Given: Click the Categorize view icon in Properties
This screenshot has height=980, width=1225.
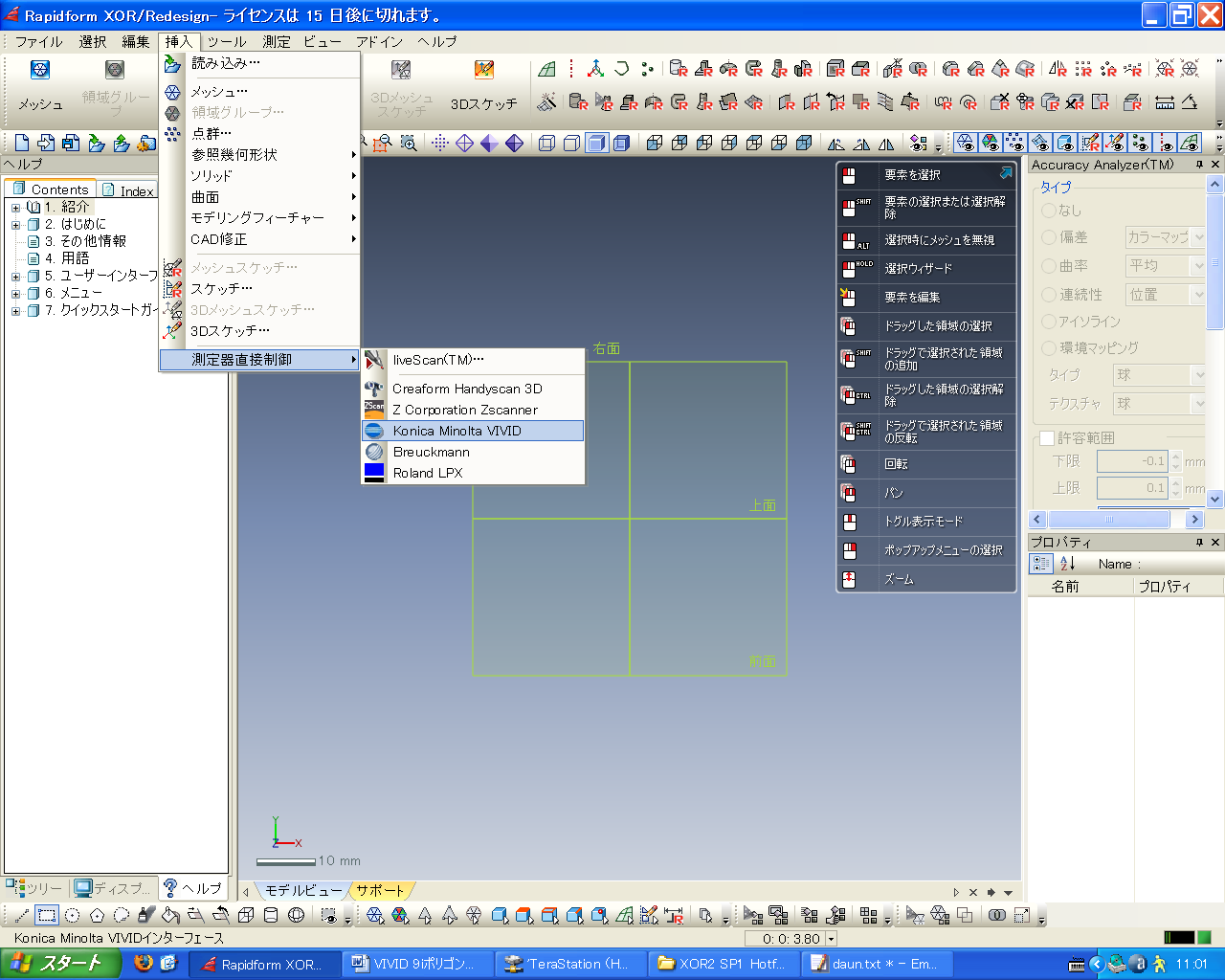Looking at the screenshot, I should 1041,564.
